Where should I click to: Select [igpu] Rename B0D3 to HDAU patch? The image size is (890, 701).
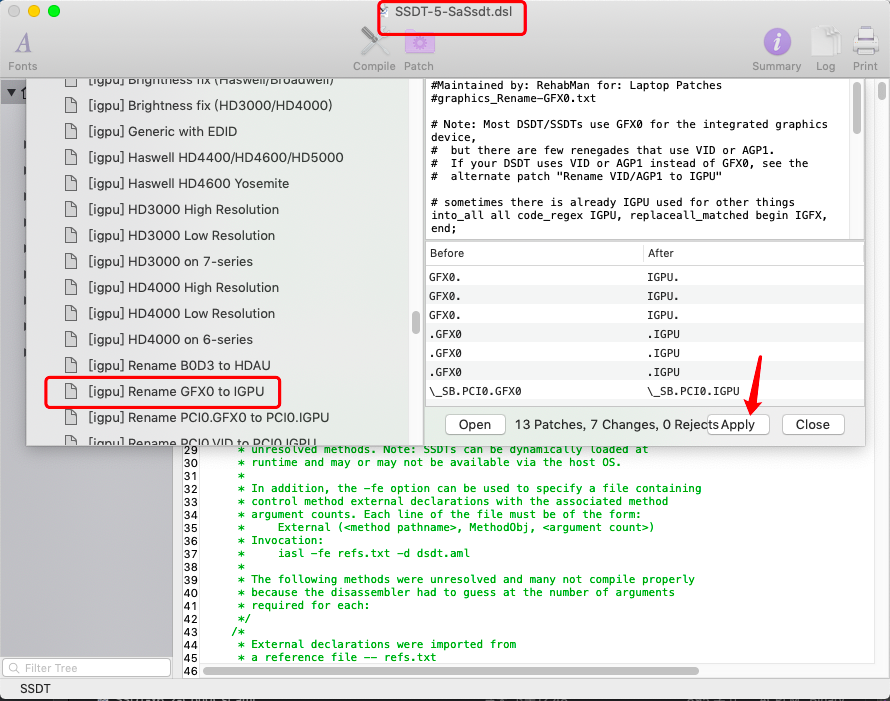coord(179,365)
